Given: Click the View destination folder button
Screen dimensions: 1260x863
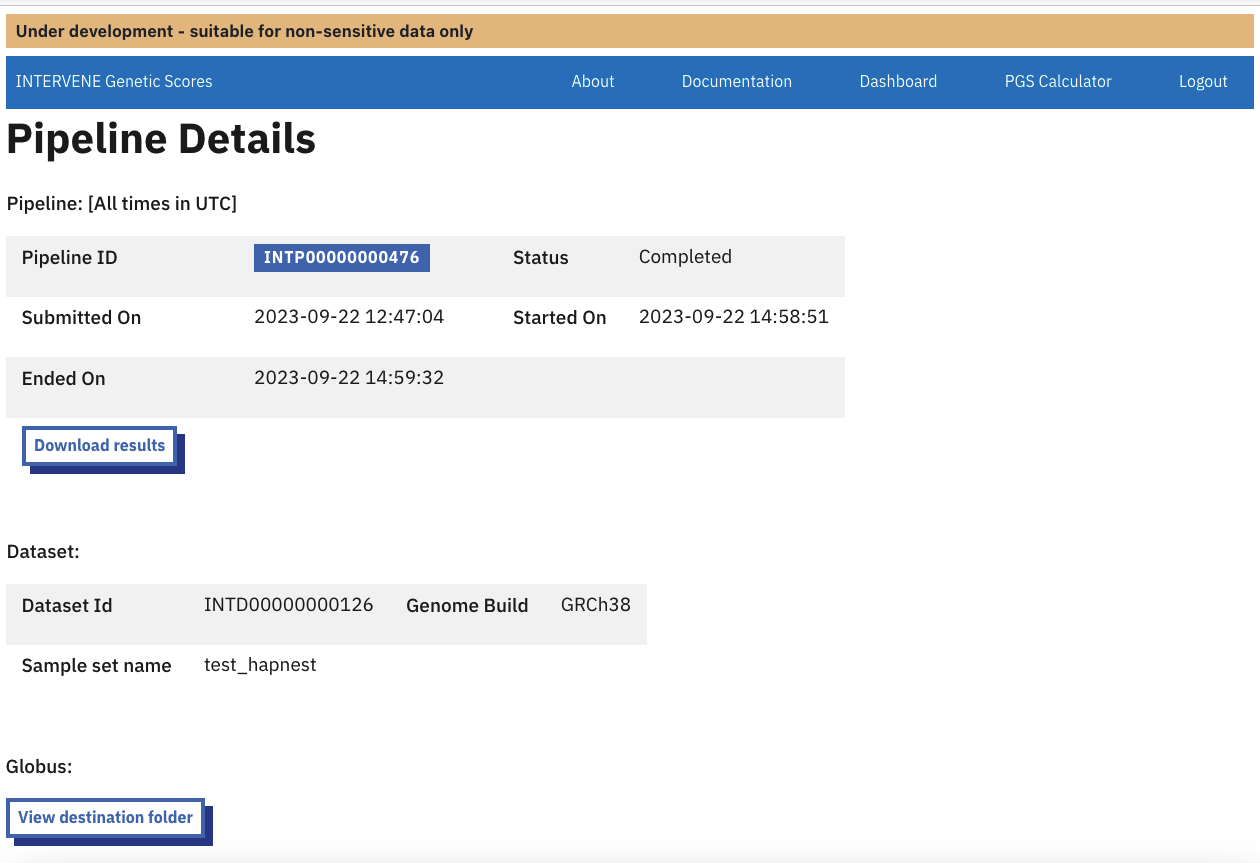Looking at the screenshot, I should point(106,817).
